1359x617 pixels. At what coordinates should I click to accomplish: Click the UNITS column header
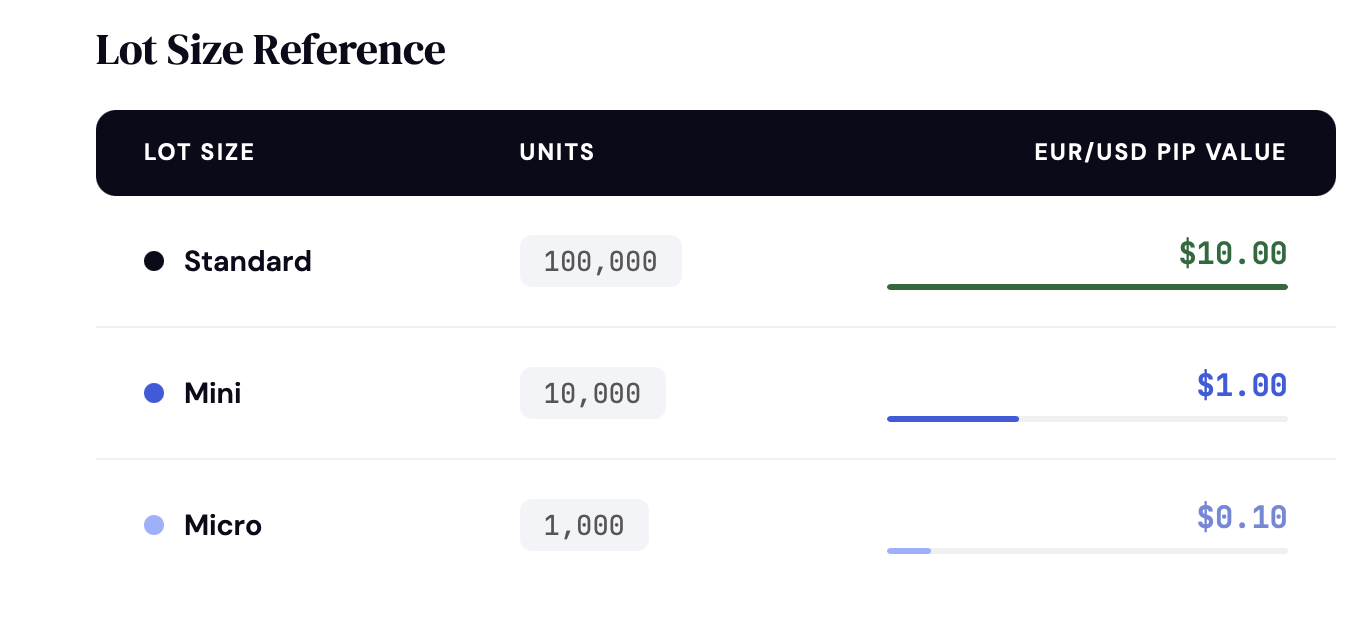pyautogui.click(x=557, y=153)
